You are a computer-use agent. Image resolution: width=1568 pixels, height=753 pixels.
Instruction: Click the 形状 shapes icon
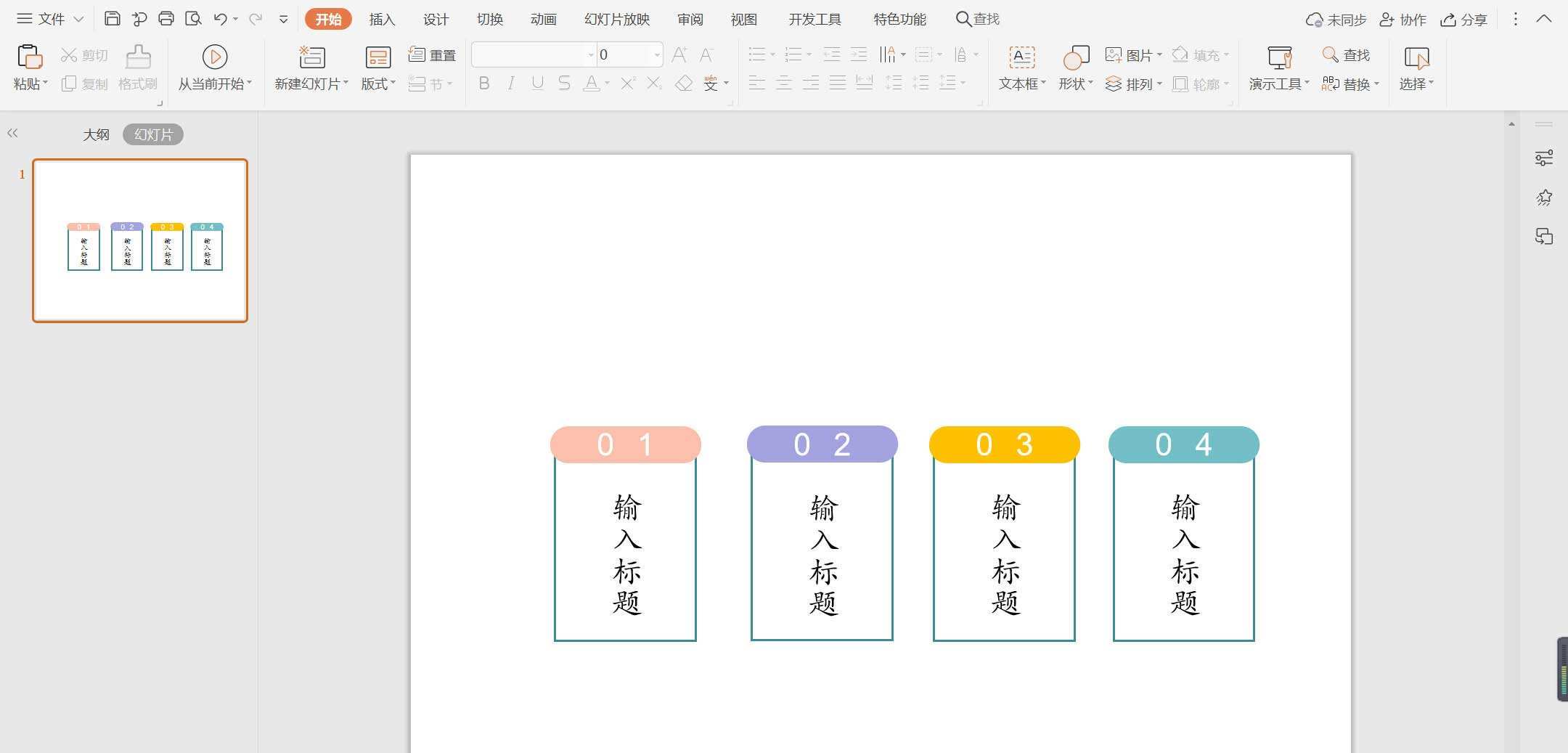1076,57
